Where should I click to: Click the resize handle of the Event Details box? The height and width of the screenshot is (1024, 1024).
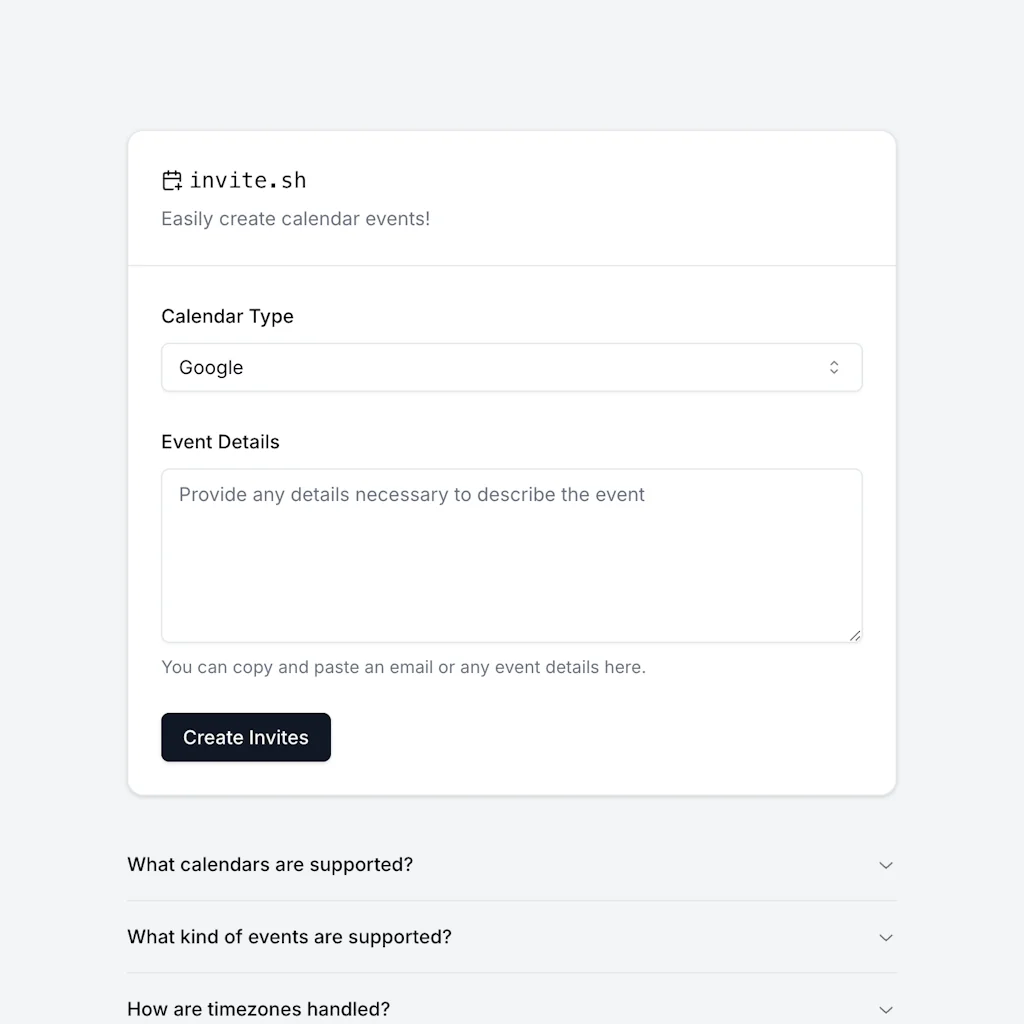click(x=855, y=635)
